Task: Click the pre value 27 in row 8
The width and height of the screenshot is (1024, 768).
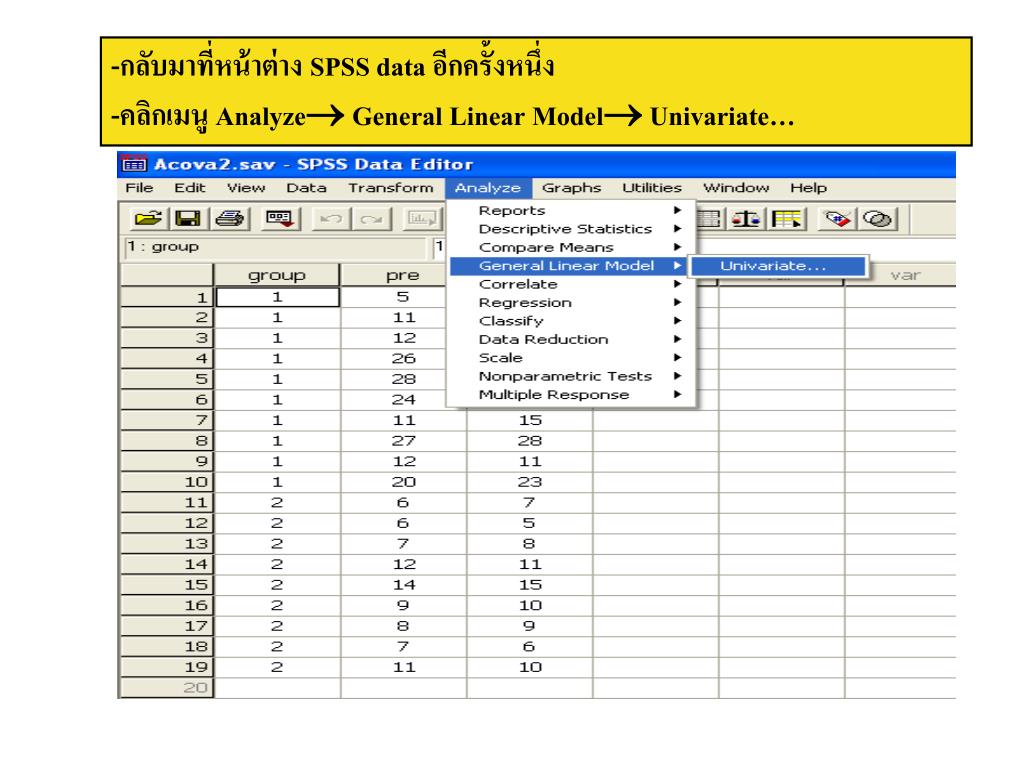Action: 404,441
